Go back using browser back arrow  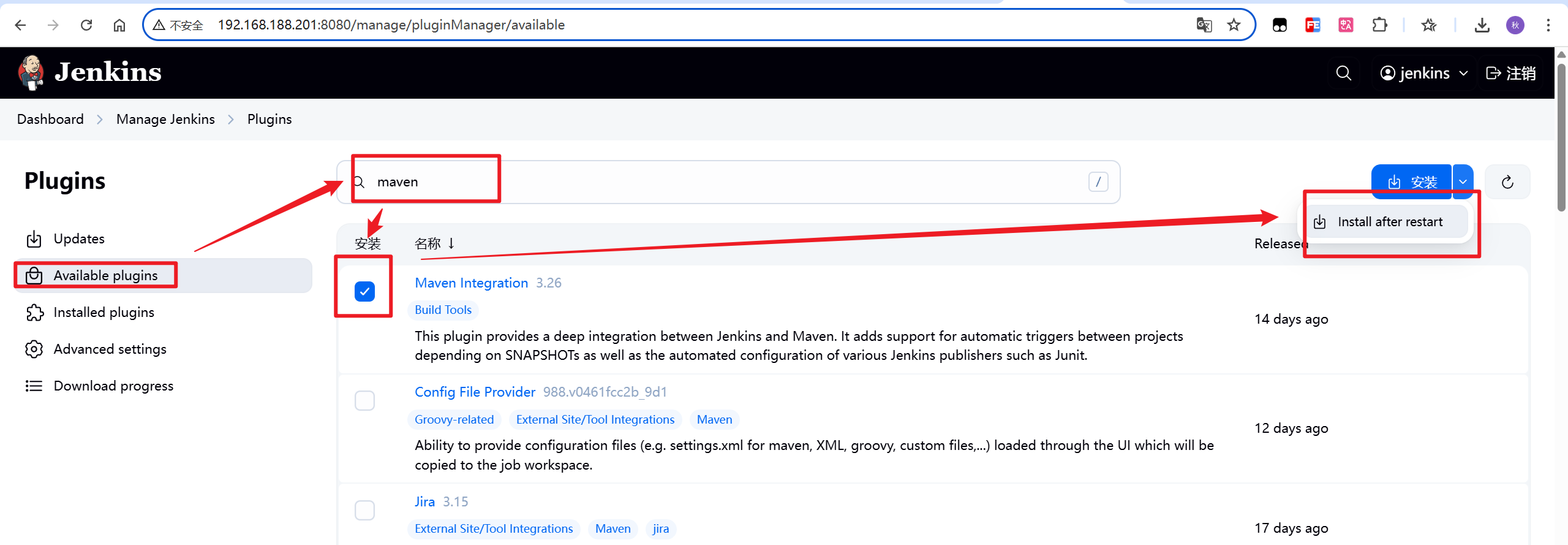[20, 25]
